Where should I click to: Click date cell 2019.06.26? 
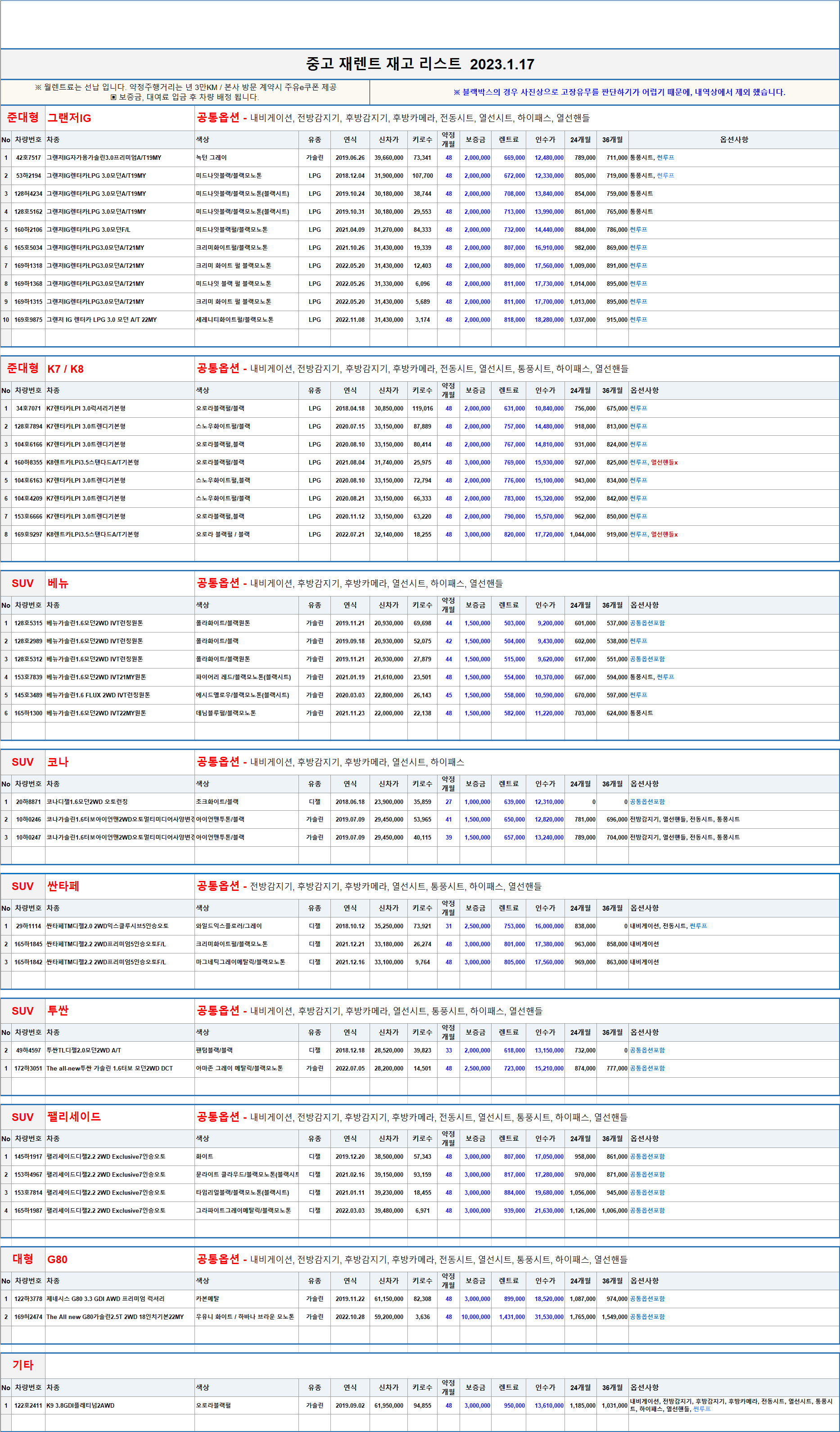point(350,158)
